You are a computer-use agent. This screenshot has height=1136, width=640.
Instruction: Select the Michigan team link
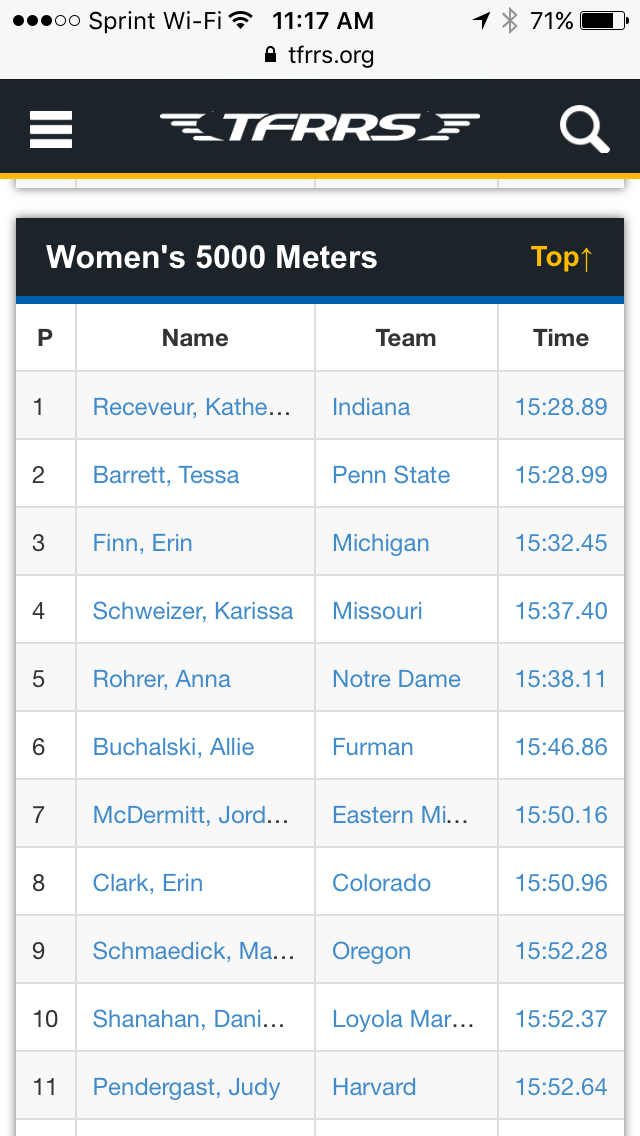(381, 543)
